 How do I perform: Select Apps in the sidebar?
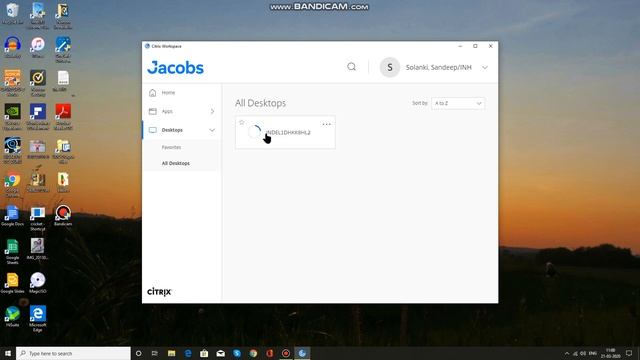(167, 111)
